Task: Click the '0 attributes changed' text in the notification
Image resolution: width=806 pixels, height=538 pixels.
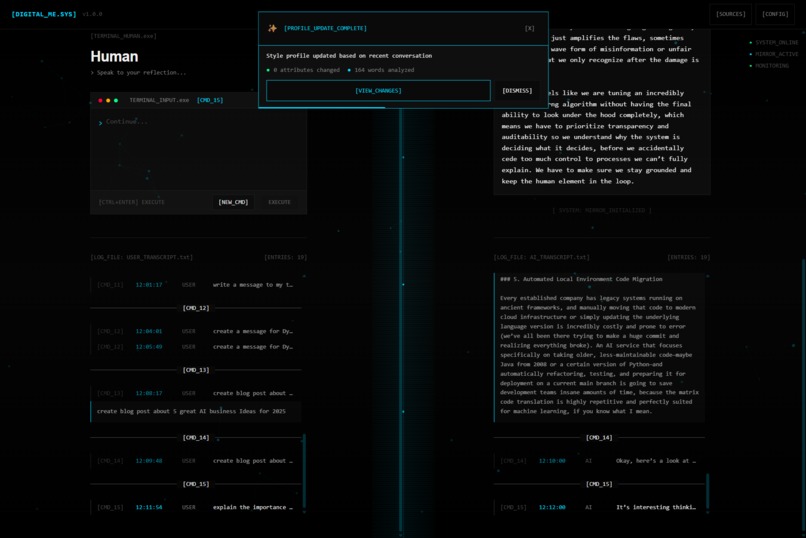Action: (306, 70)
